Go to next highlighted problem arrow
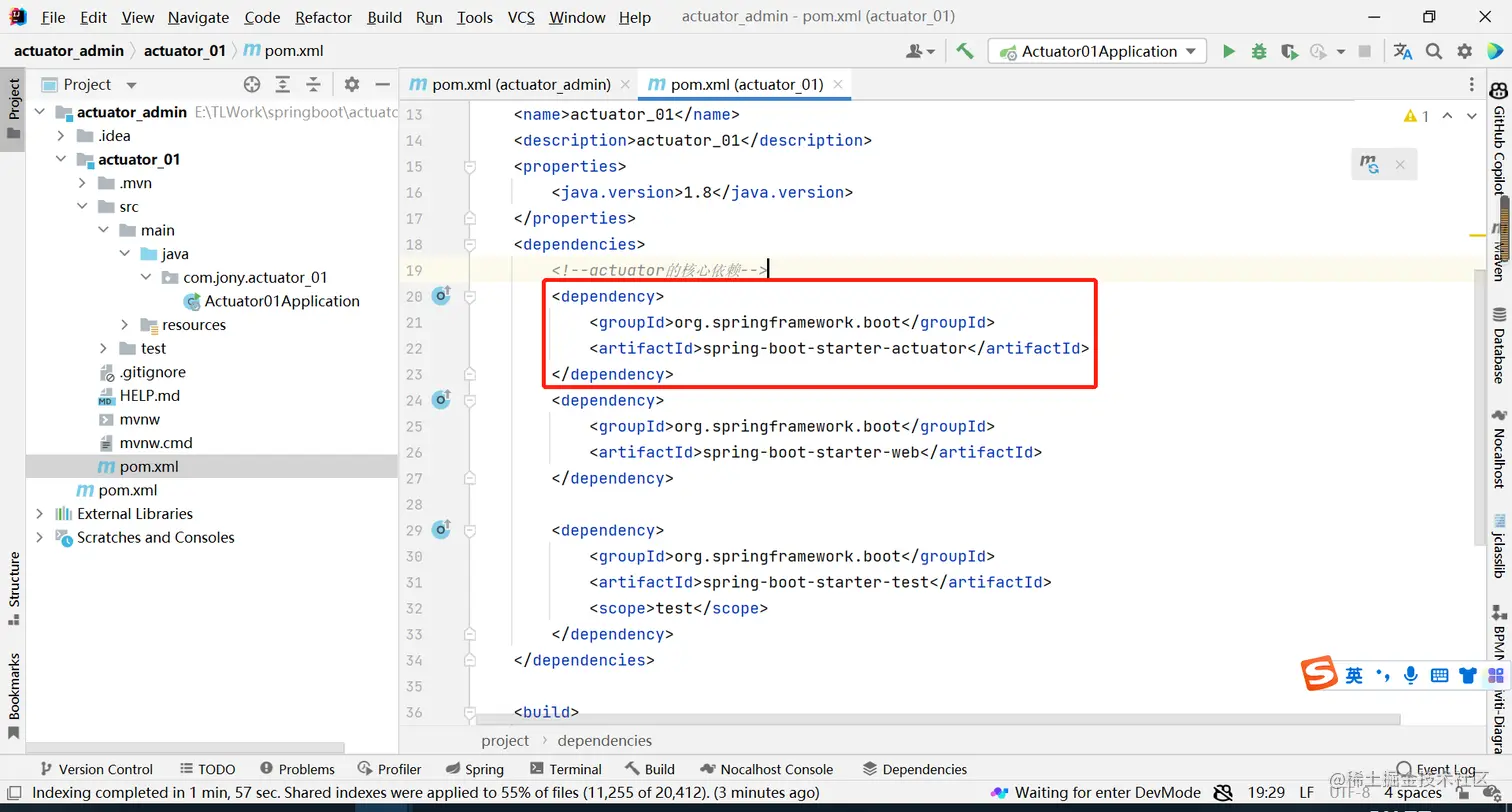This screenshot has height=812, width=1512. (1471, 116)
